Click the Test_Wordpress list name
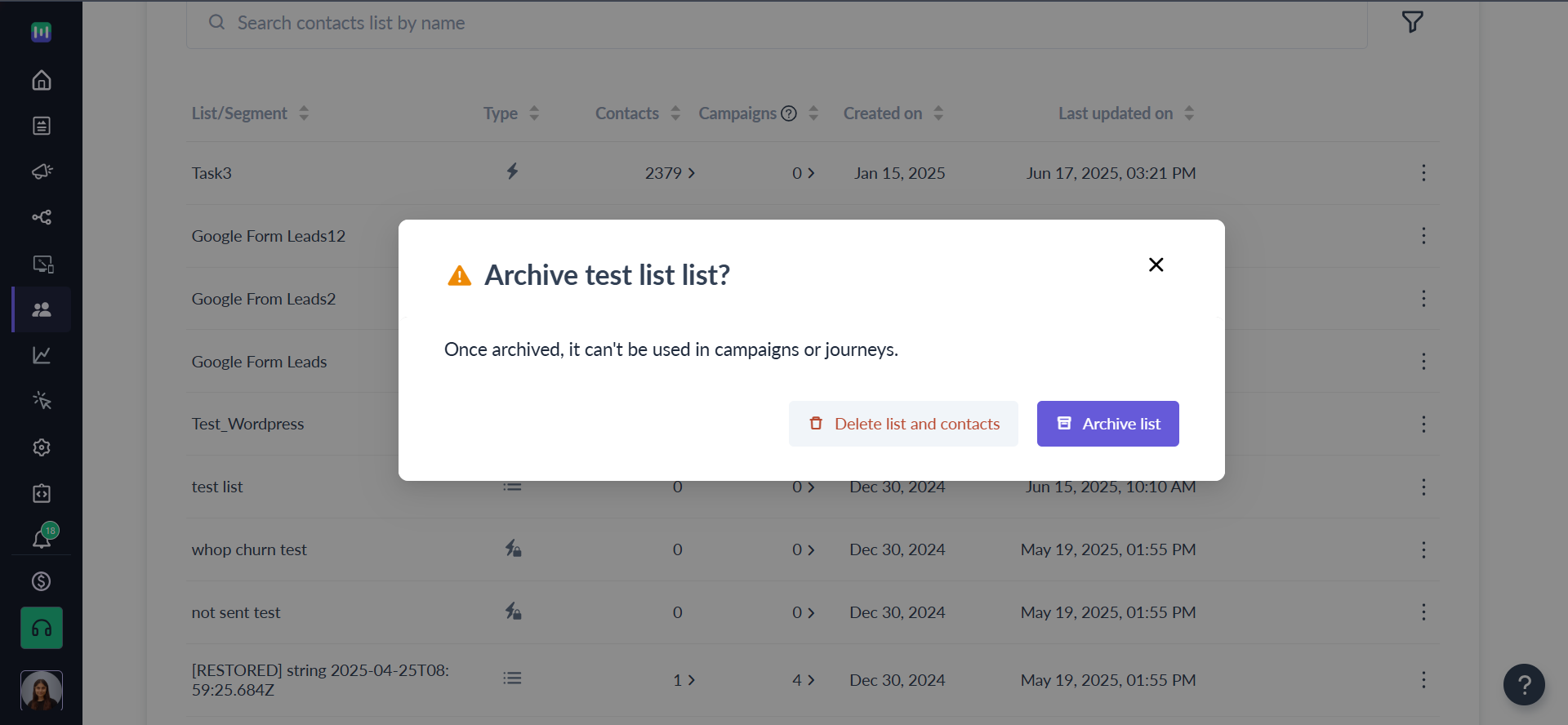The height and width of the screenshot is (725, 1568). pyautogui.click(x=247, y=425)
